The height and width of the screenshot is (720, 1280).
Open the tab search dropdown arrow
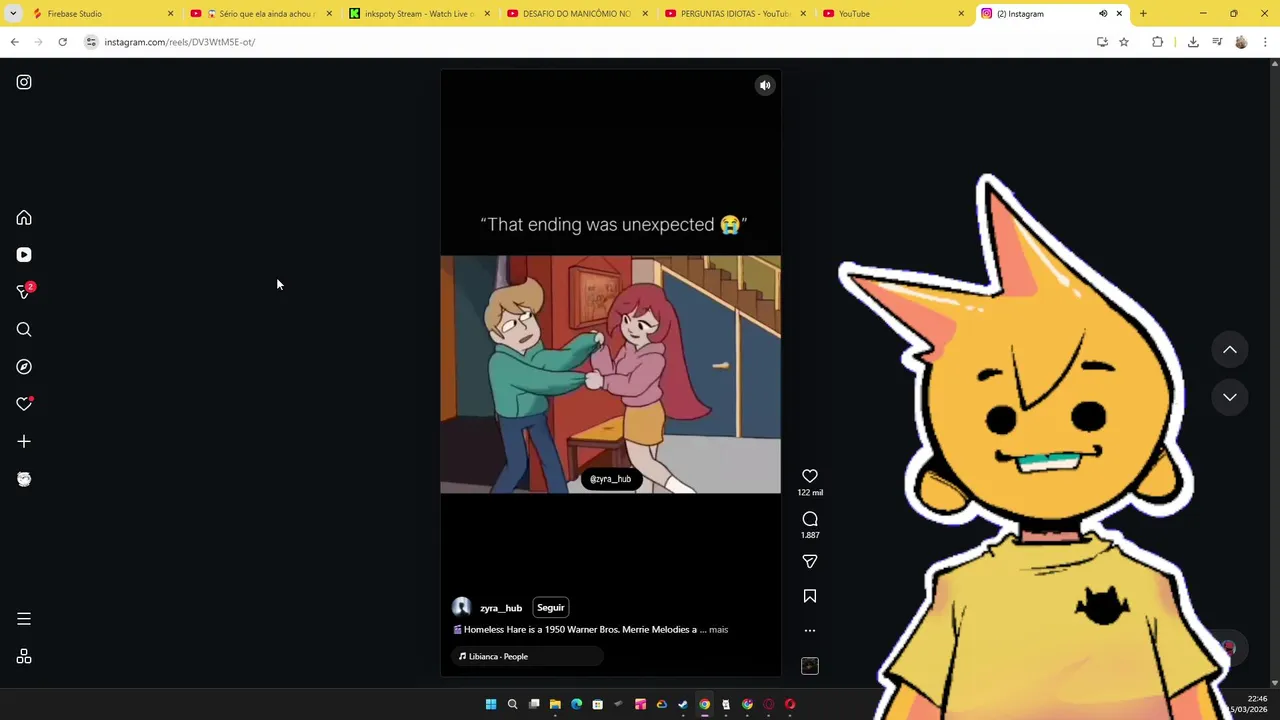[13, 14]
